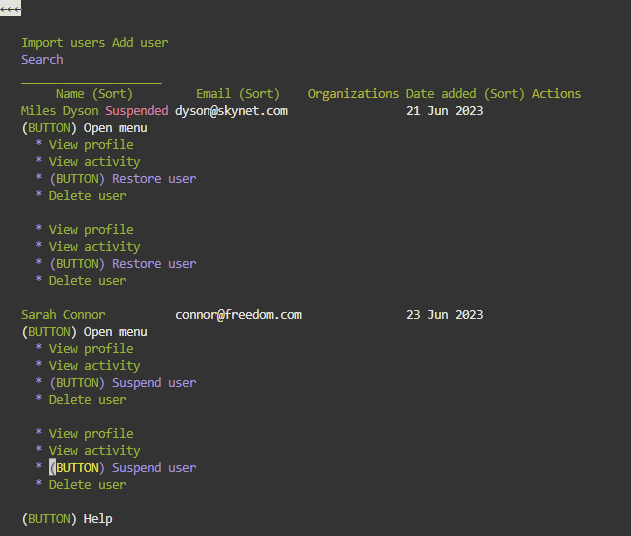The height and width of the screenshot is (536, 631).
Task: Click the highlighted Suspend user button for Sarah Connor
Action: [123, 468]
